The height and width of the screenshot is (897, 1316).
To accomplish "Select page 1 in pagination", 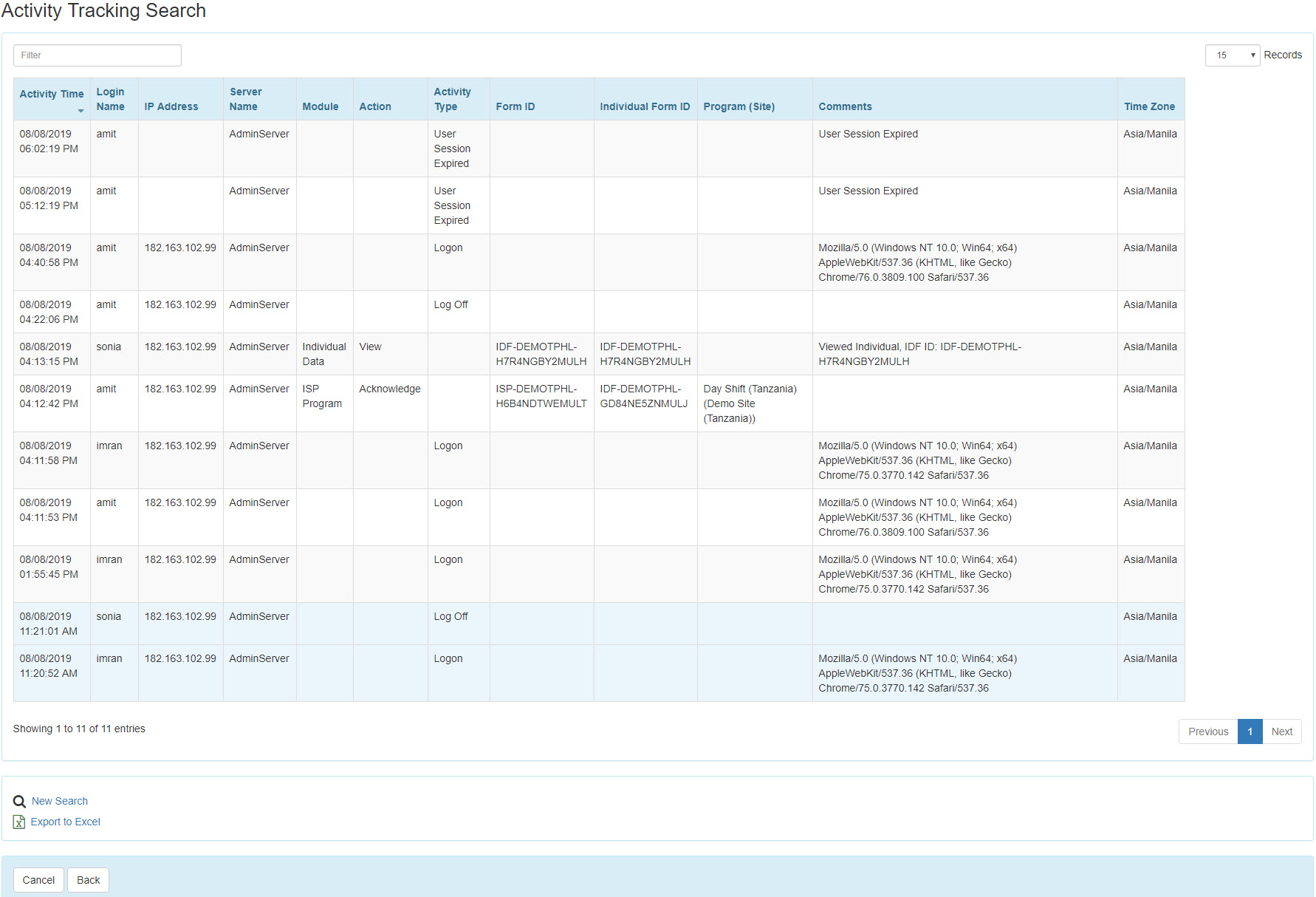I will point(1250,731).
